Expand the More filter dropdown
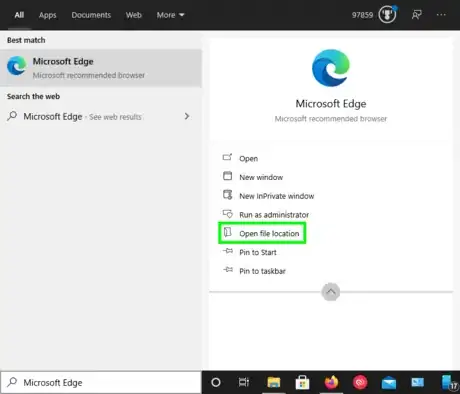 click(x=170, y=15)
